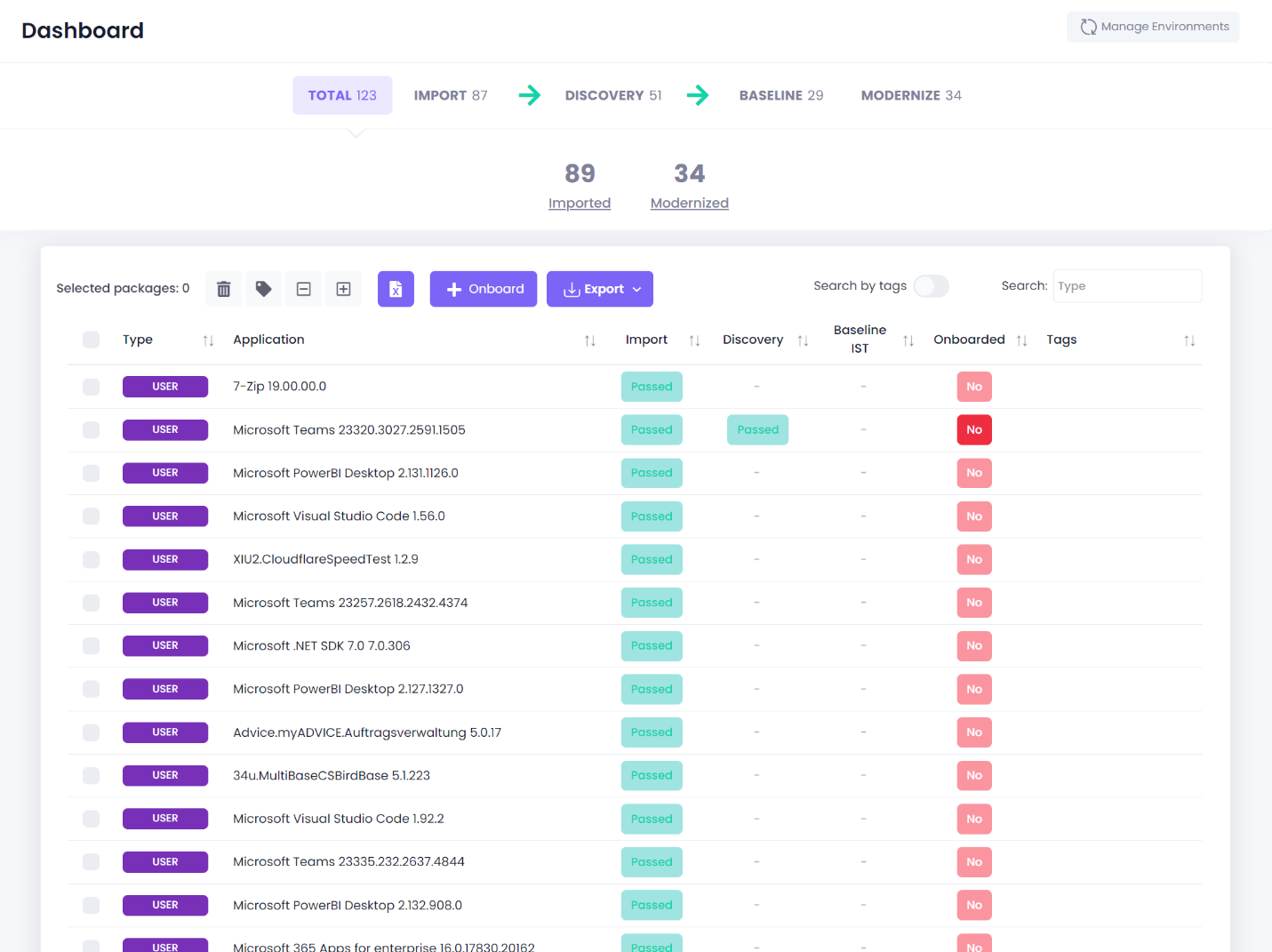Click the tag icon in toolbar
Image resolution: width=1272 pixels, height=952 pixels.
coord(264,289)
